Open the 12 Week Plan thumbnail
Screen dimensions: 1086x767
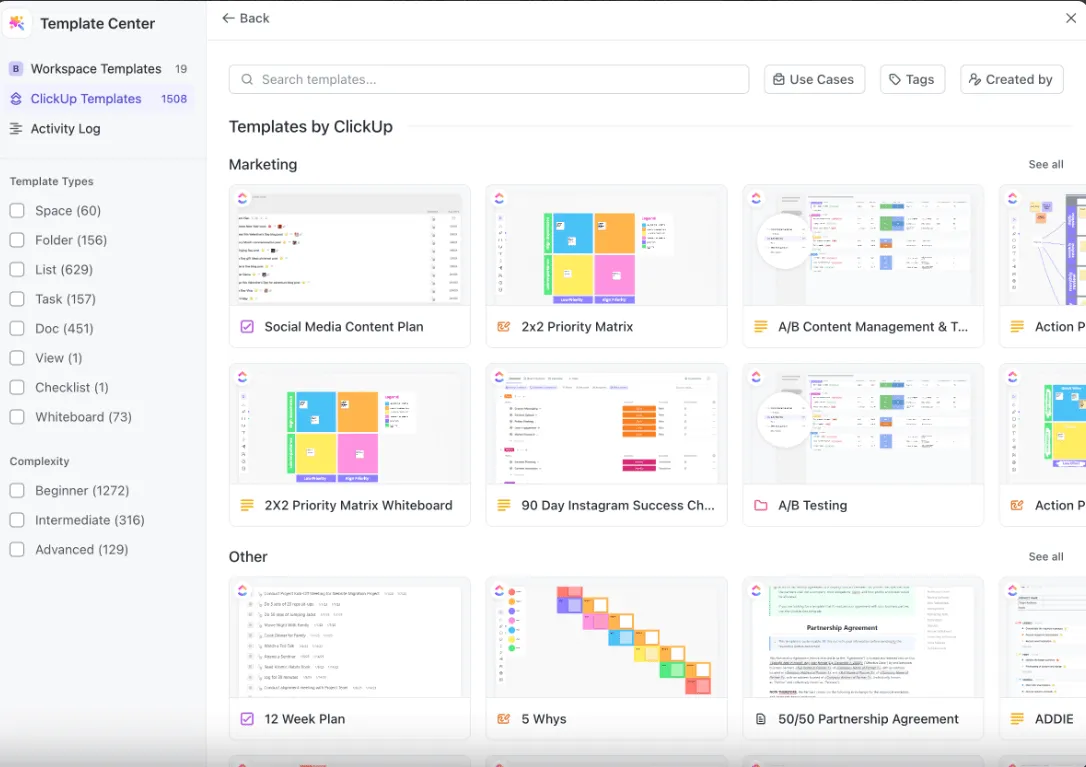pyautogui.click(x=350, y=637)
